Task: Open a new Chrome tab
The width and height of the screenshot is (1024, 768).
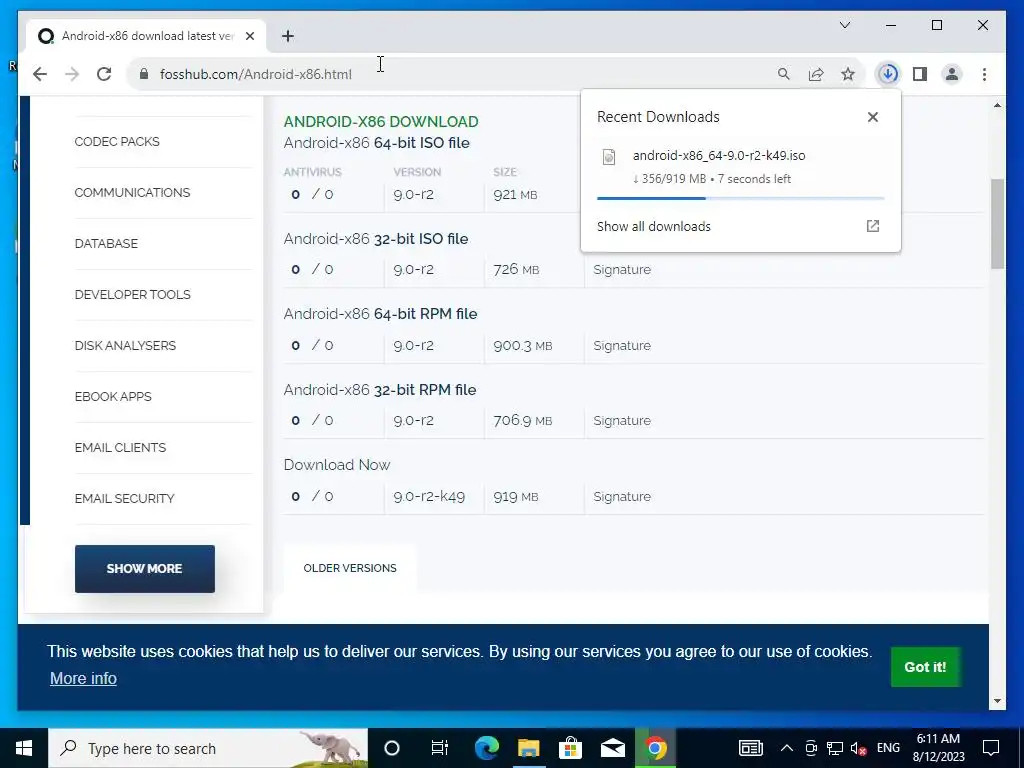Action: tap(288, 36)
